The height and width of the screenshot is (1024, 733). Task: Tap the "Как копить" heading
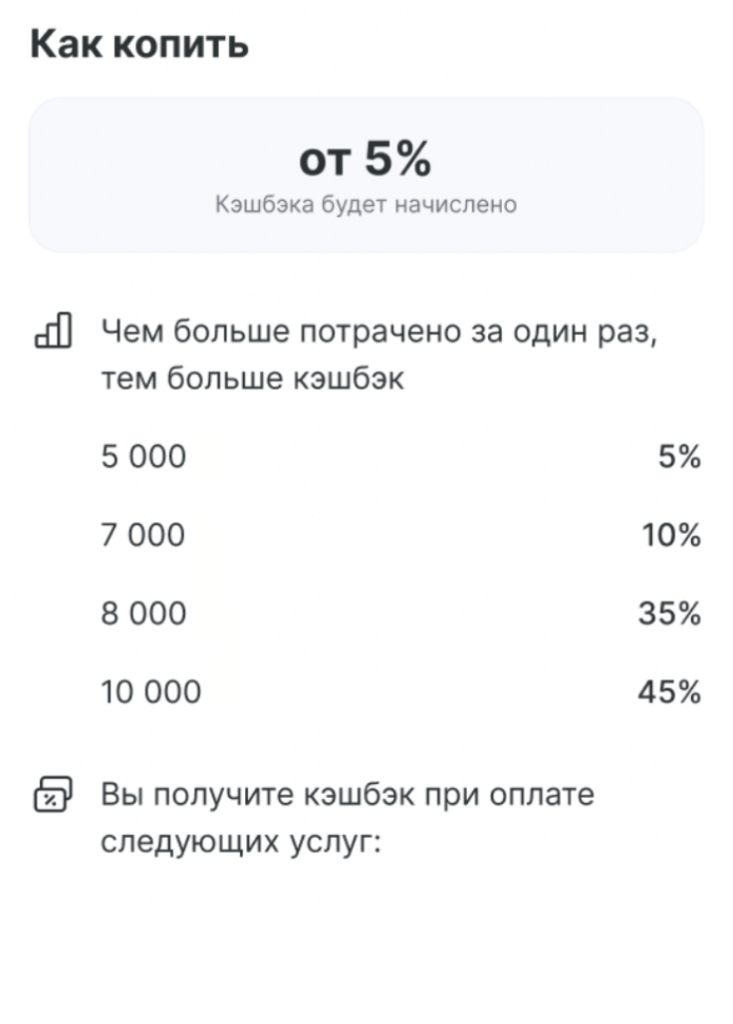click(x=139, y=46)
